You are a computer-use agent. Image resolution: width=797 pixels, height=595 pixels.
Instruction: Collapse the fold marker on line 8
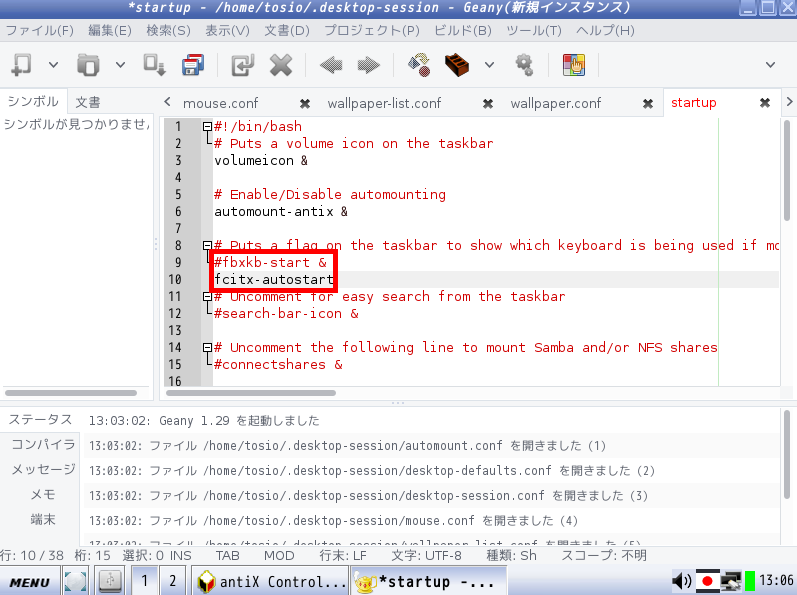[x=207, y=245]
